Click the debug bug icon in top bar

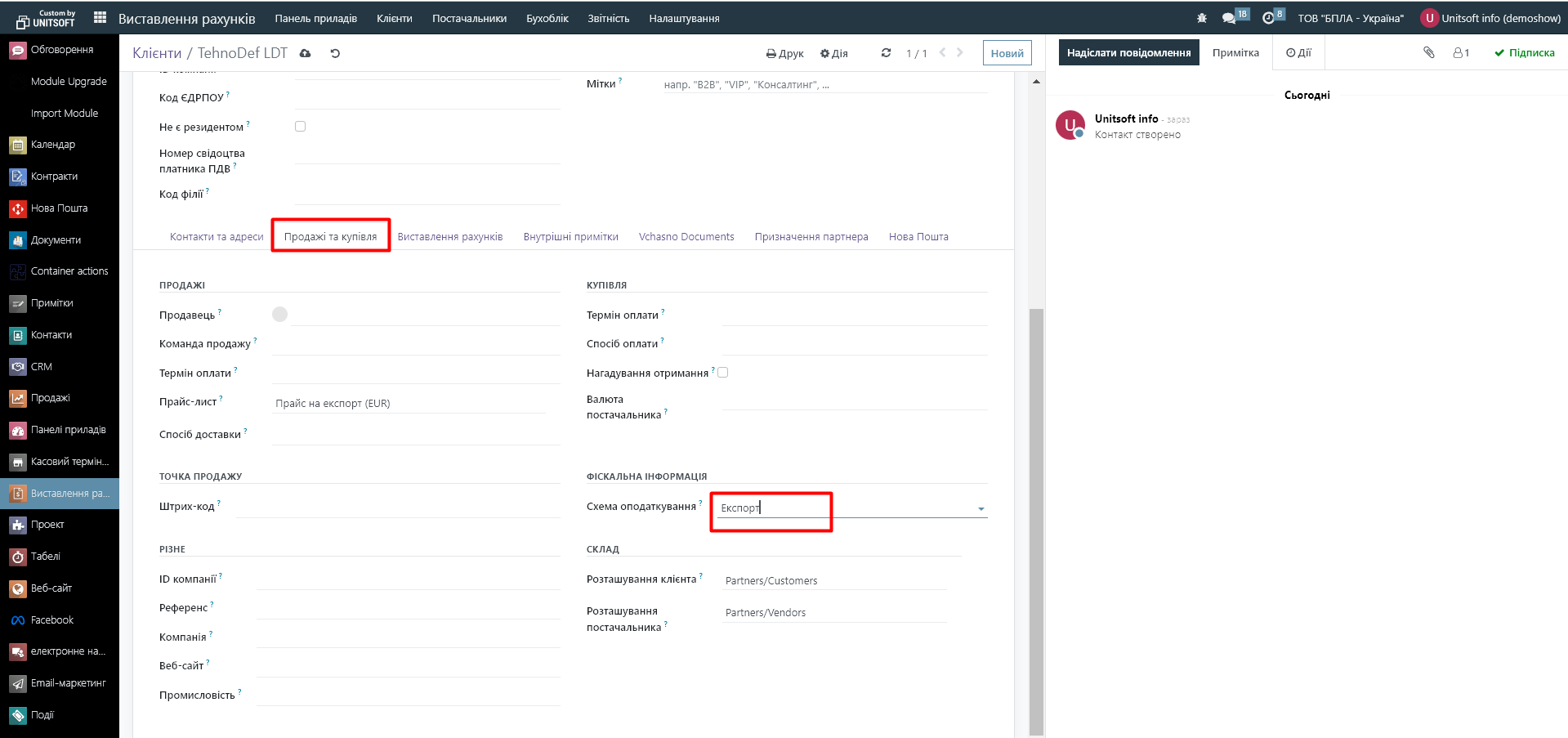pyautogui.click(x=1201, y=18)
